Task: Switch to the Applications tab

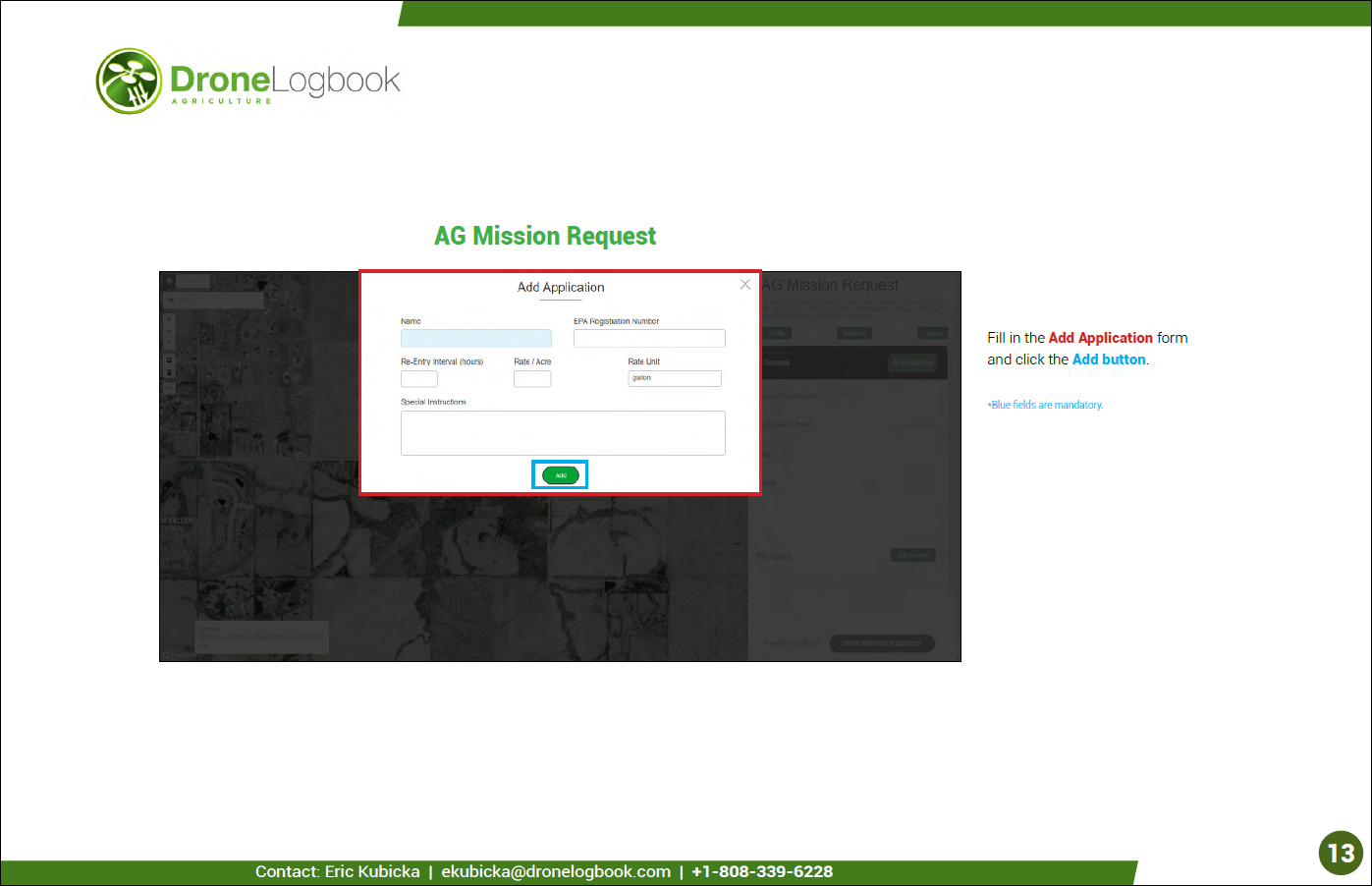Action: pos(912,362)
